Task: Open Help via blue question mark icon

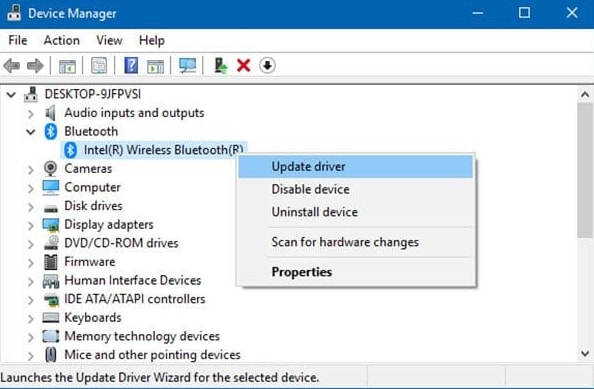Action: (131, 66)
